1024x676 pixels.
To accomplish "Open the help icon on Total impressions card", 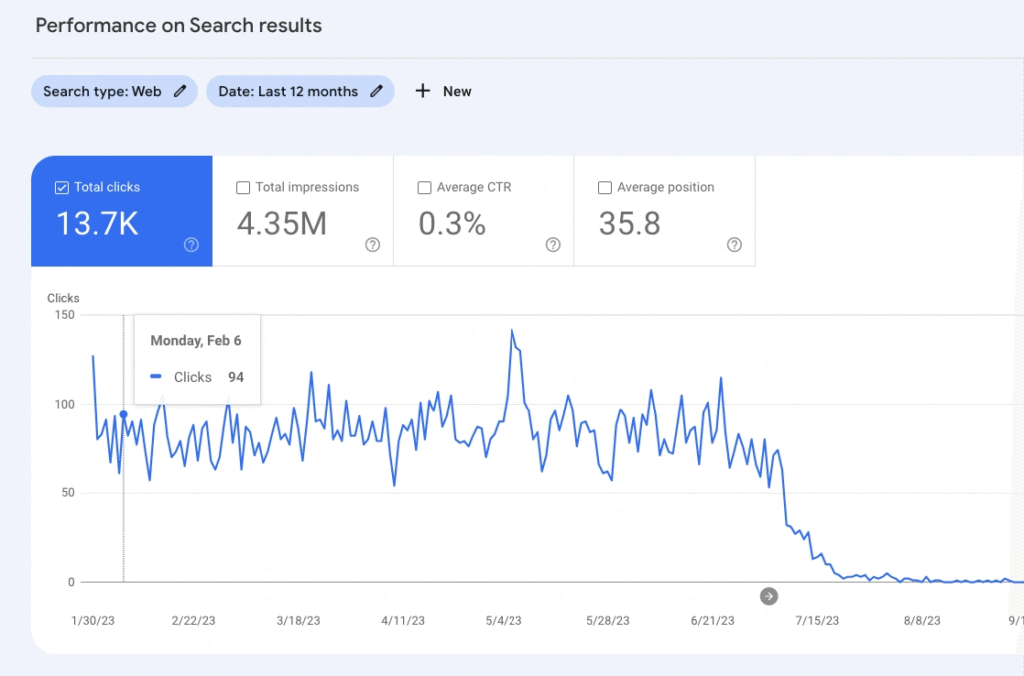I will (373, 245).
